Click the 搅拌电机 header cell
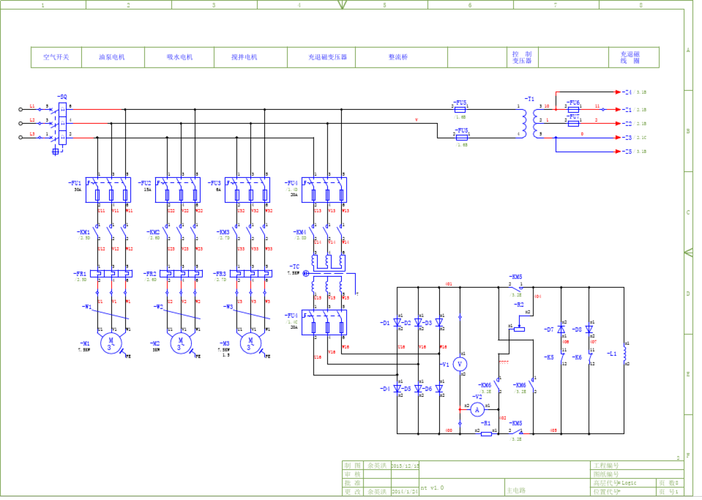The image size is (702, 500). point(251,57)
